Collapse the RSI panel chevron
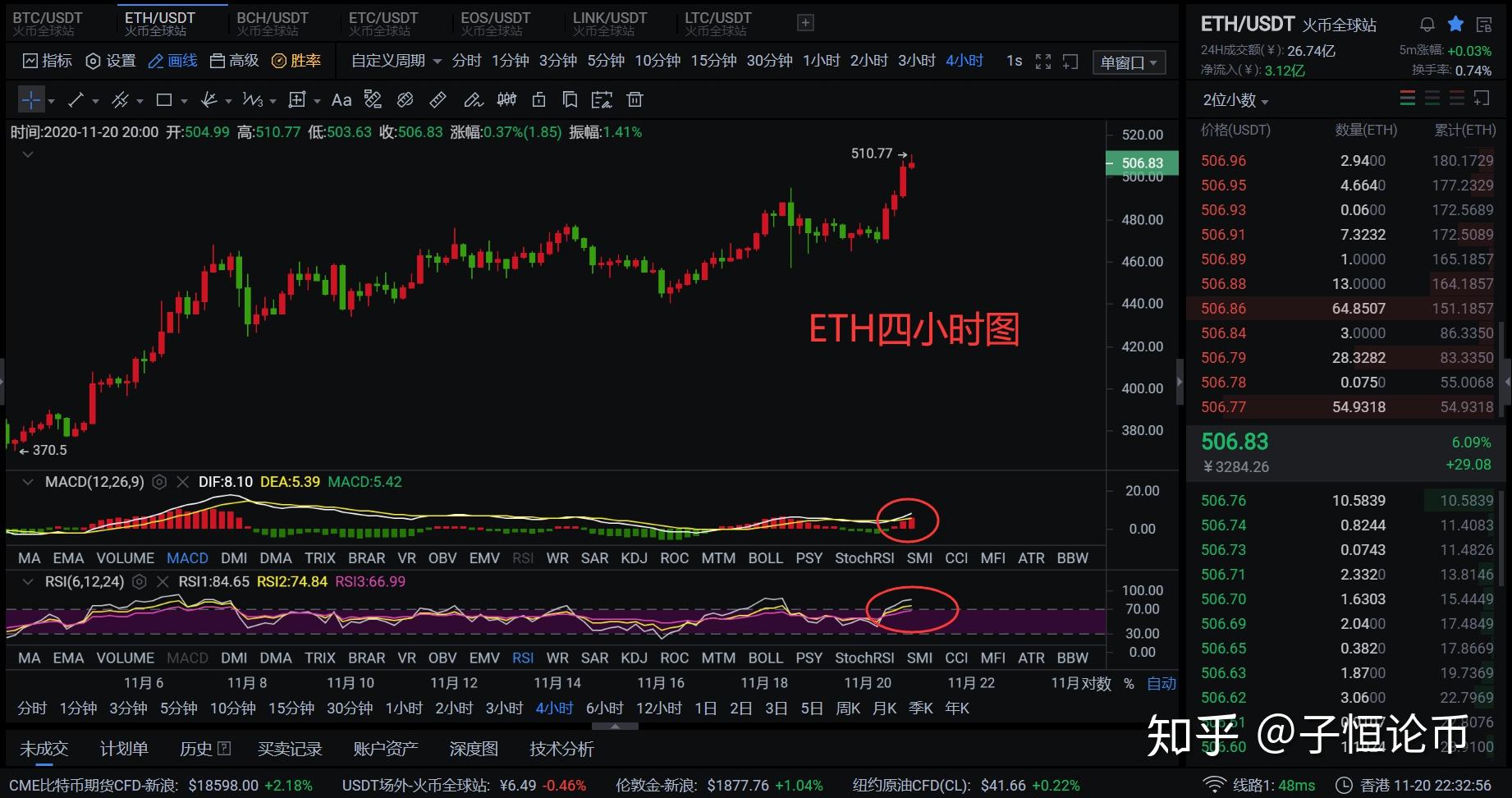Screen dimensions: 1512x798 (28, 581)
